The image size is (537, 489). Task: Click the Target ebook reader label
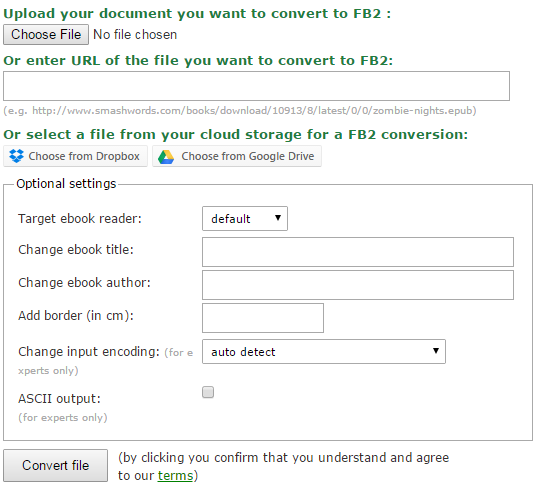80,218
